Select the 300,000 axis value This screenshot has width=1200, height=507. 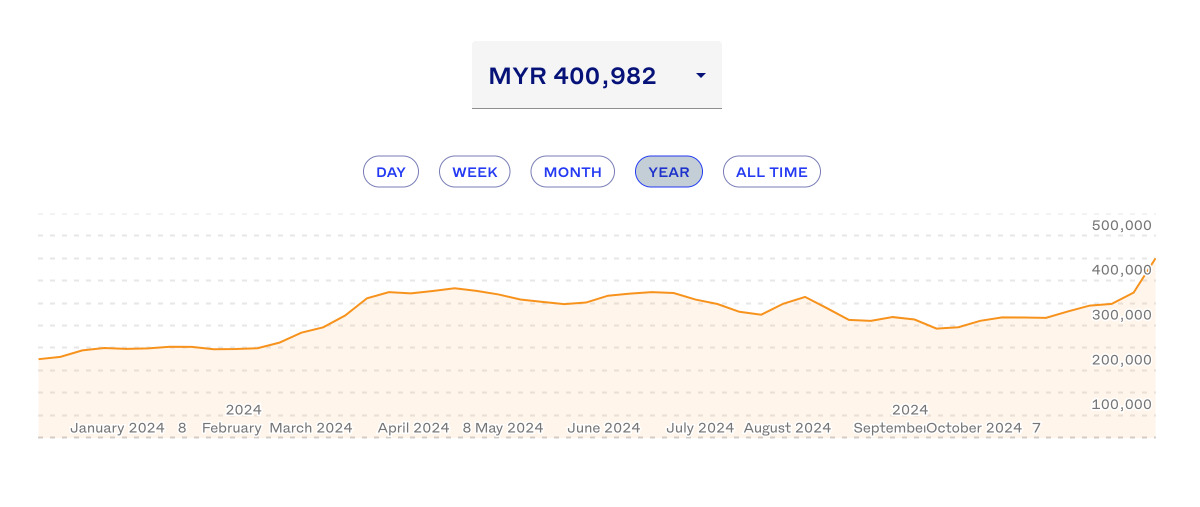(1121, 315)
